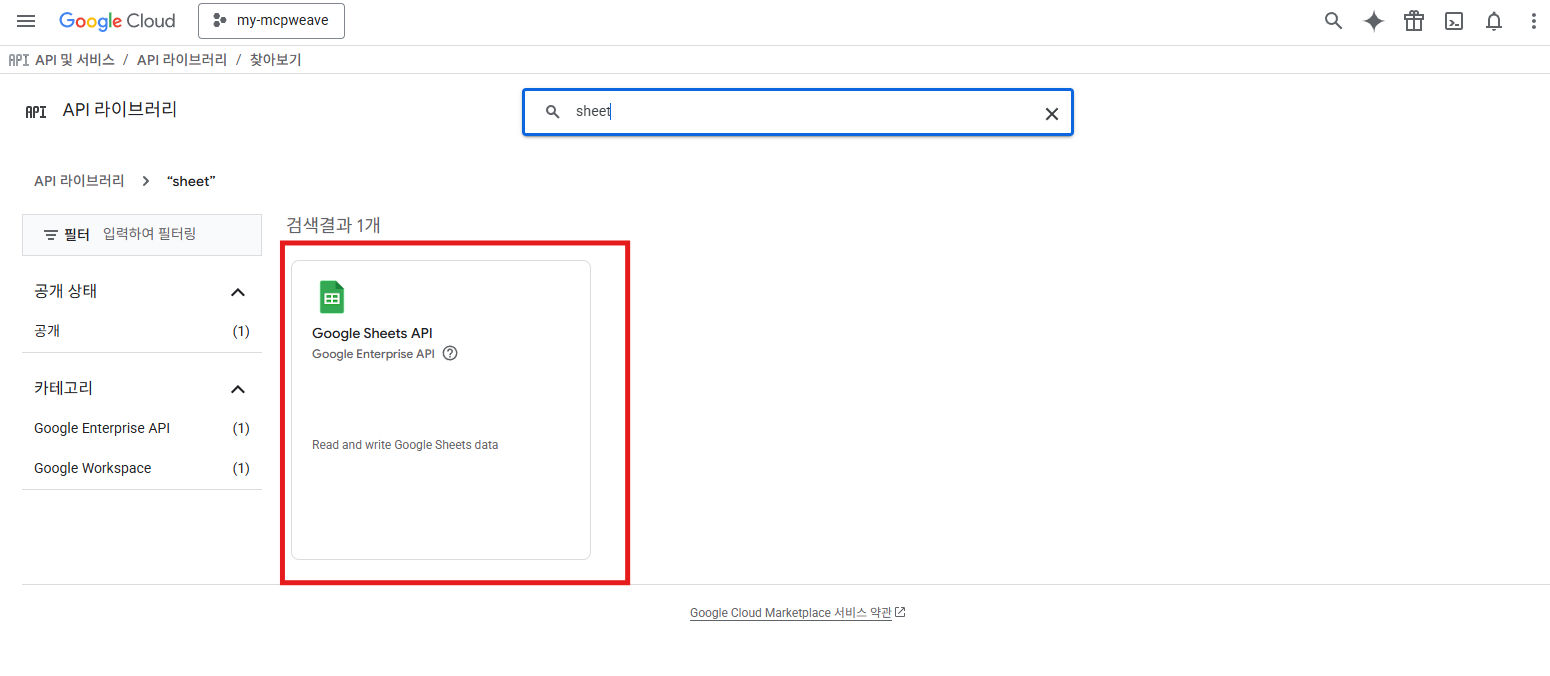This screenshot has width=1550, height=676.
Task: Open Gemini AI sparkle assistant icon
Action: pos(1374,21)
